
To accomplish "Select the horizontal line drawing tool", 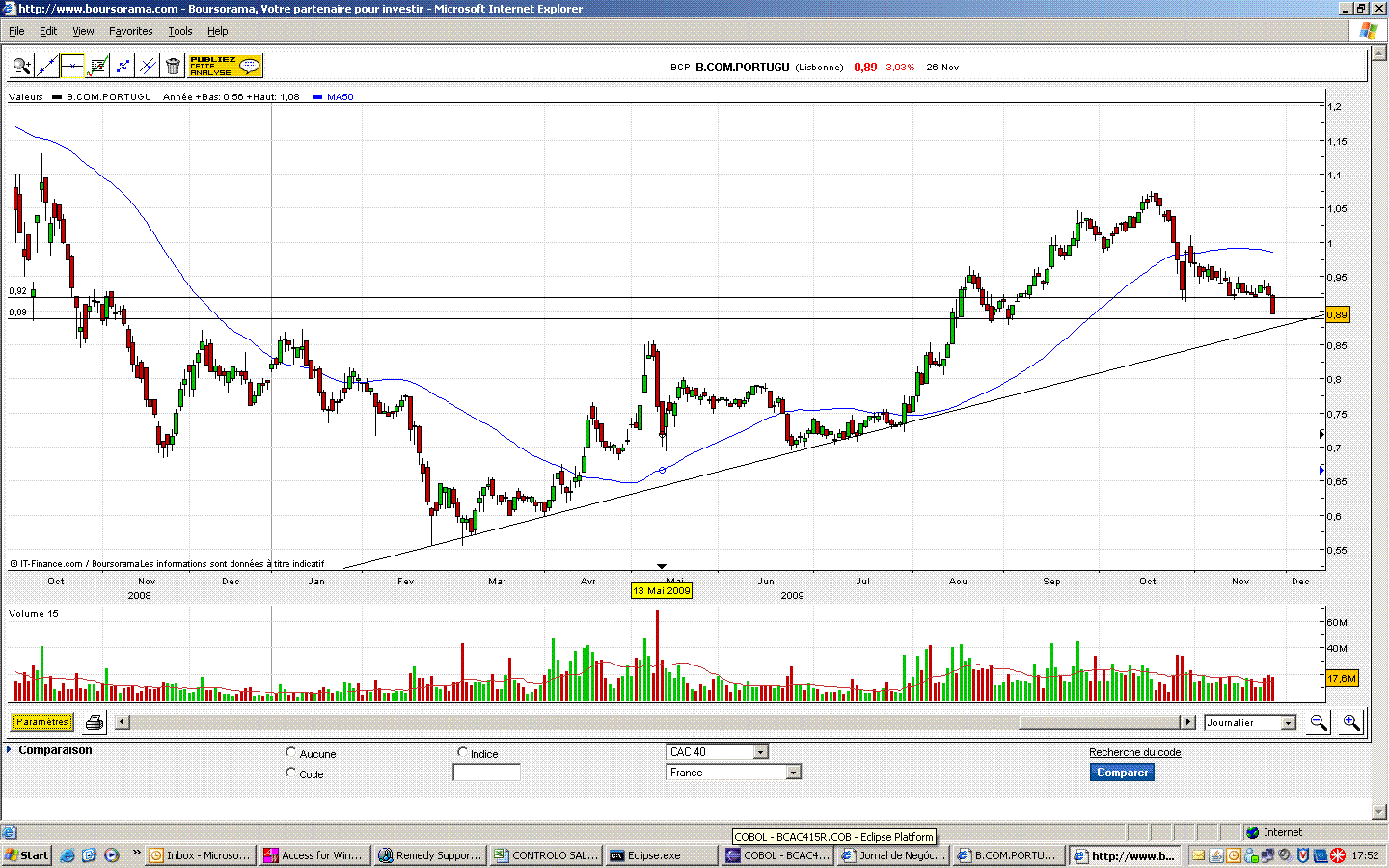I will [x=72, y=66].
